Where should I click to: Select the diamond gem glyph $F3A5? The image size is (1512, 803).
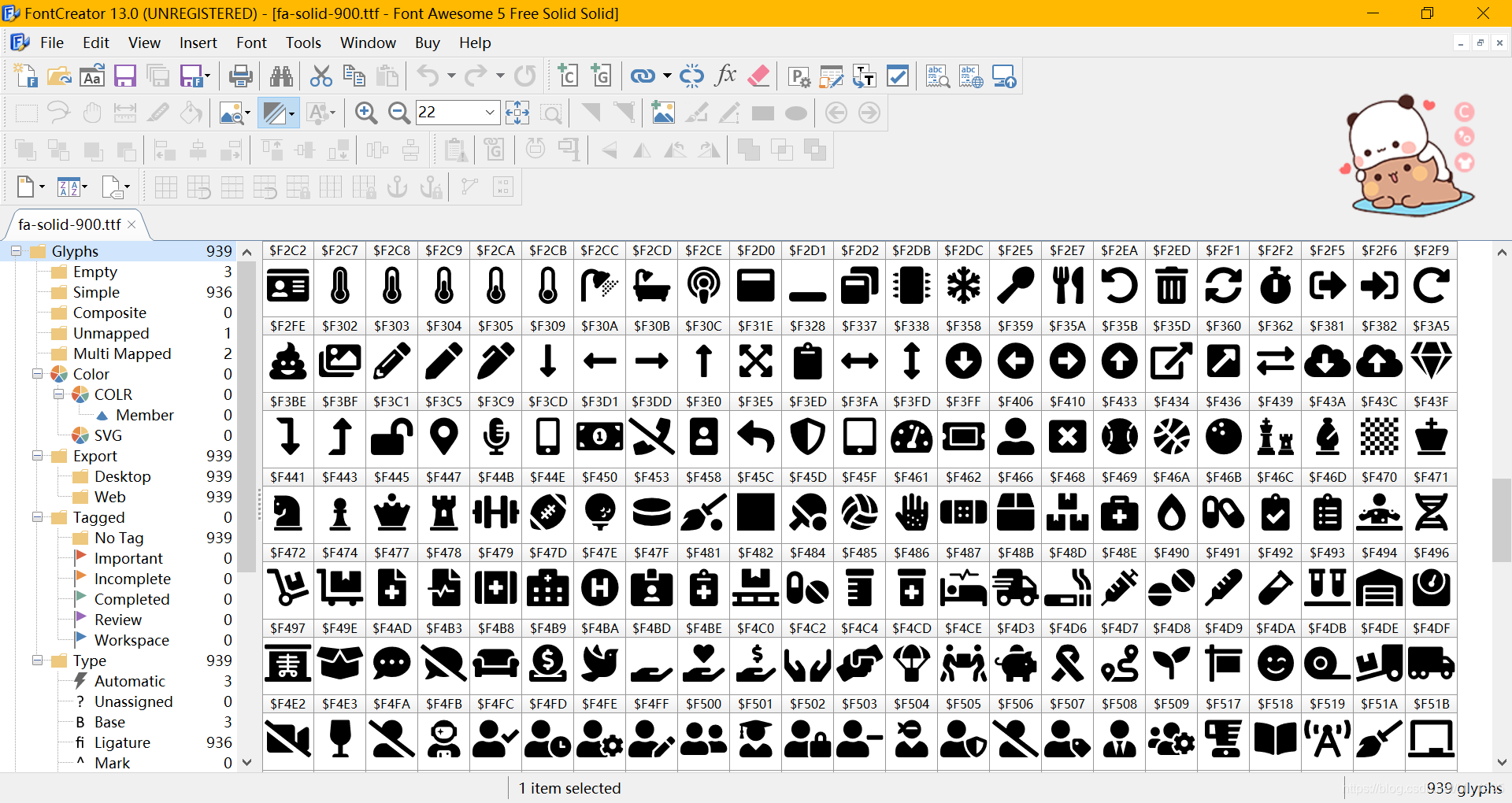click(x=1432, y=361)
